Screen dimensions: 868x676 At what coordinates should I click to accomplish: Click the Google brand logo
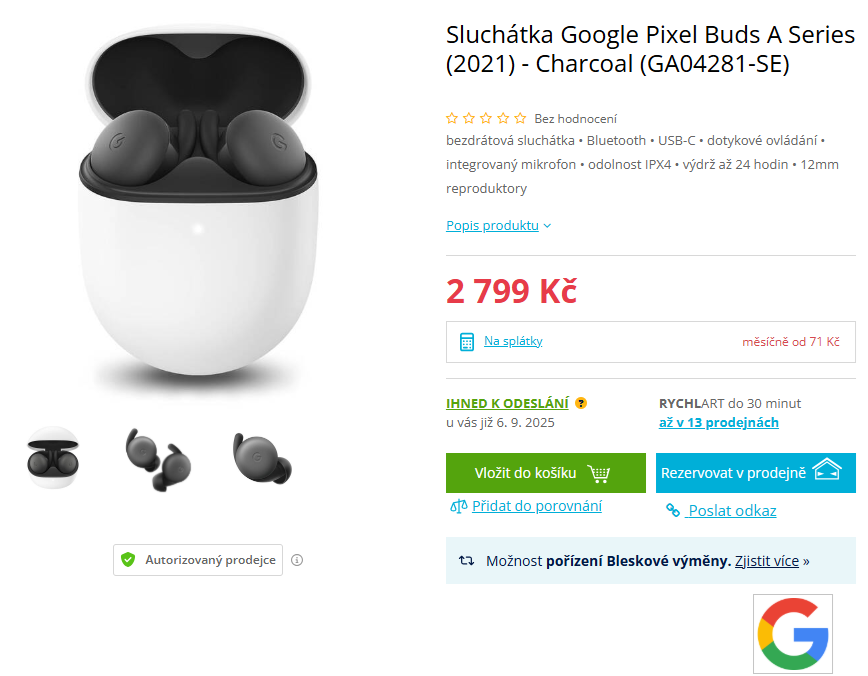point(792,632)
